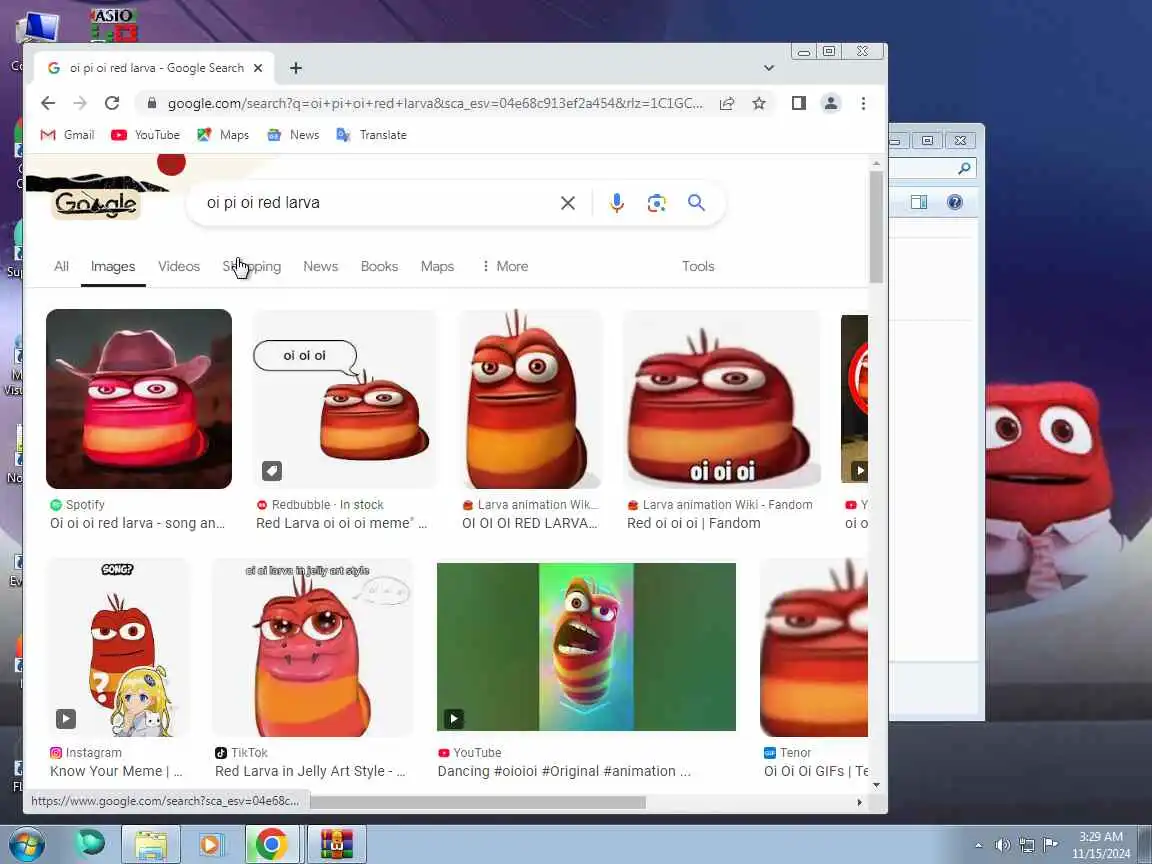Image resolution: width=1152 pixels, height=864 pixels.
Task: Toggle preview pane icon in background window
Action: [918, 203]
